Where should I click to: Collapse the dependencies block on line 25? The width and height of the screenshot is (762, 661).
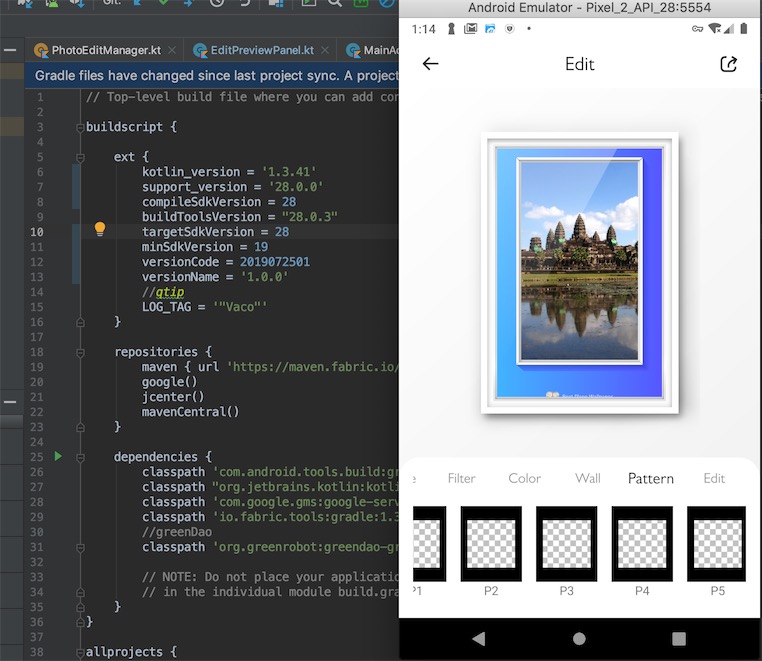coord(80,457)
